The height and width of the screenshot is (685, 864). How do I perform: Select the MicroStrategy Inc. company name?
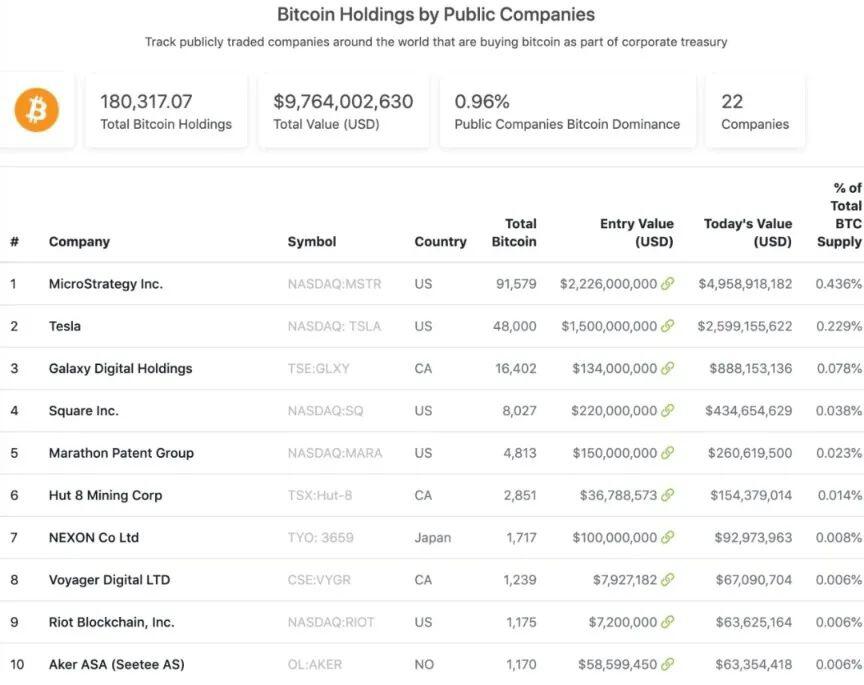[x=106, y=284]
